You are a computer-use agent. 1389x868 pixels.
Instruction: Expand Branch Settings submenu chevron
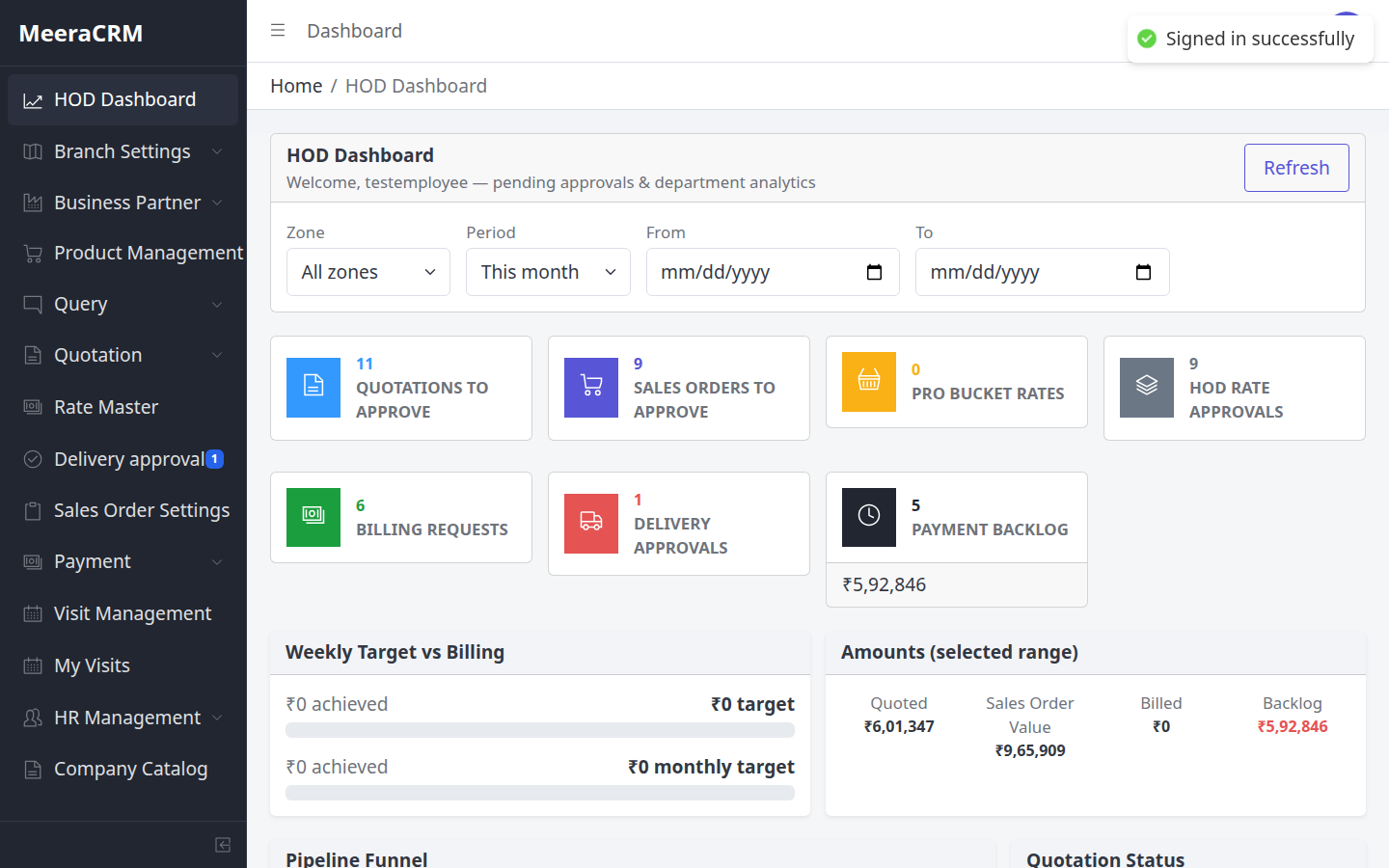(217, 151)
